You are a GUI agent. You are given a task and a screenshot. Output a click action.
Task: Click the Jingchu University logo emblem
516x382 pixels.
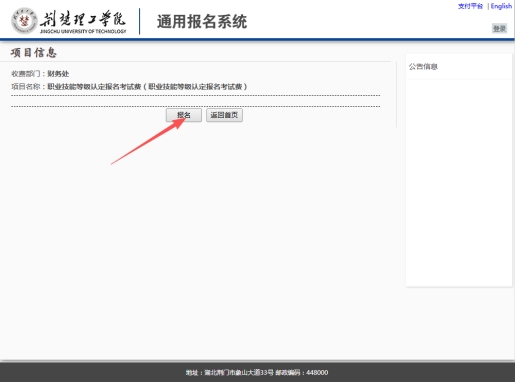click(x=24, y=21)
